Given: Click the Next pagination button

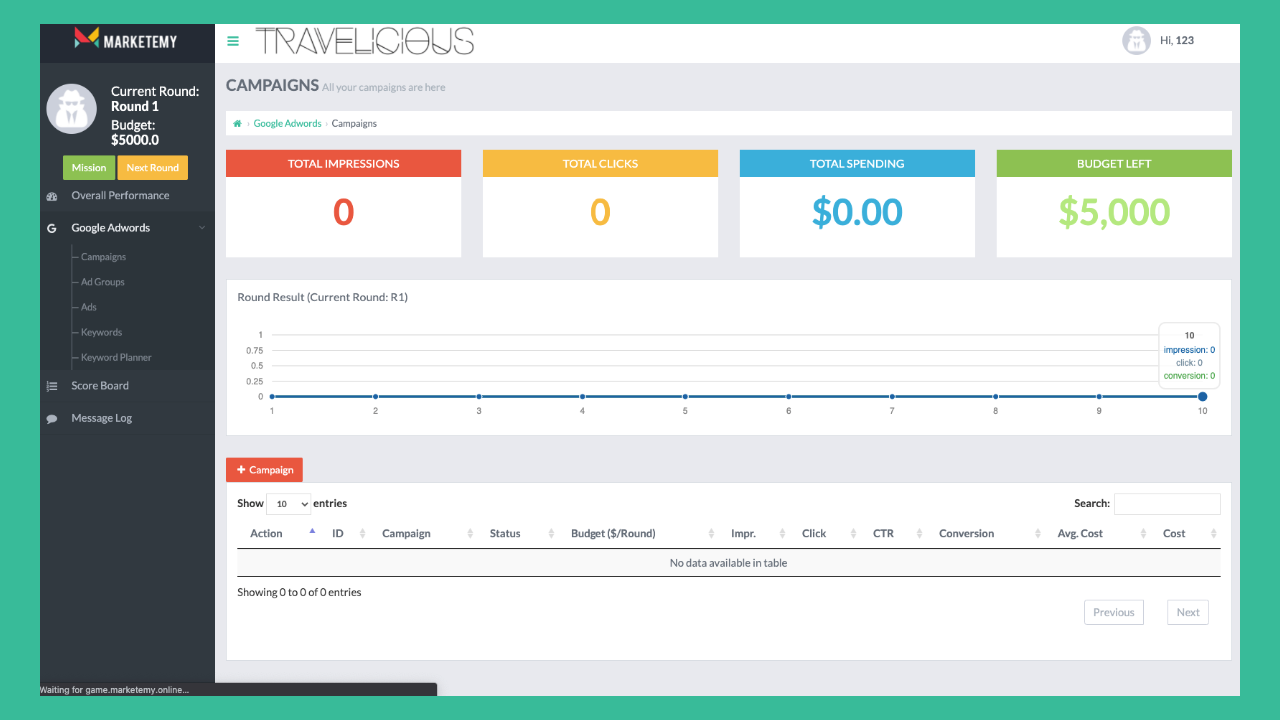Looking at the screenshot, I should point(1188,612).
